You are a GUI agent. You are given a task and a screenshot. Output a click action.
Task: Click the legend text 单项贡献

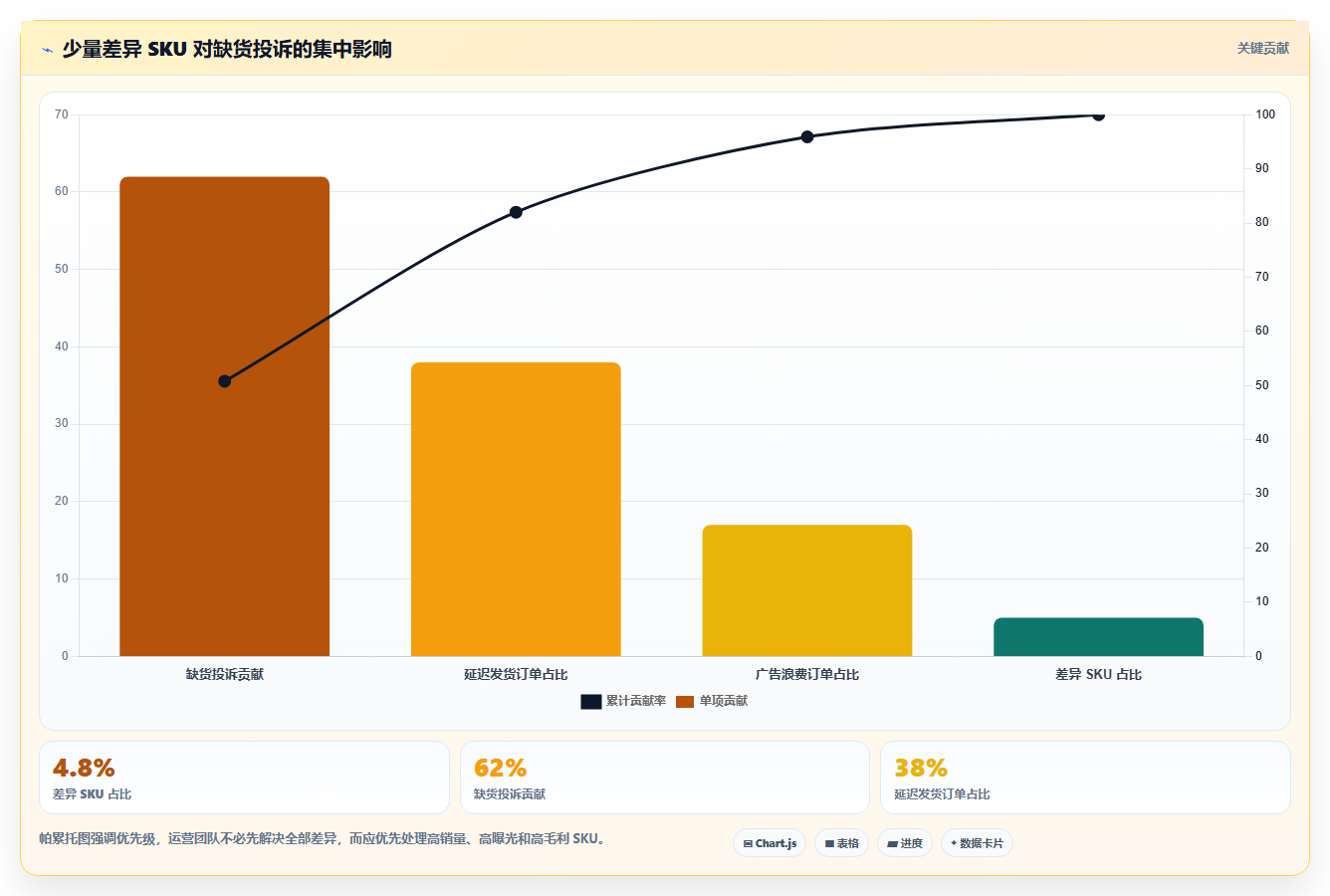(724, 702)
